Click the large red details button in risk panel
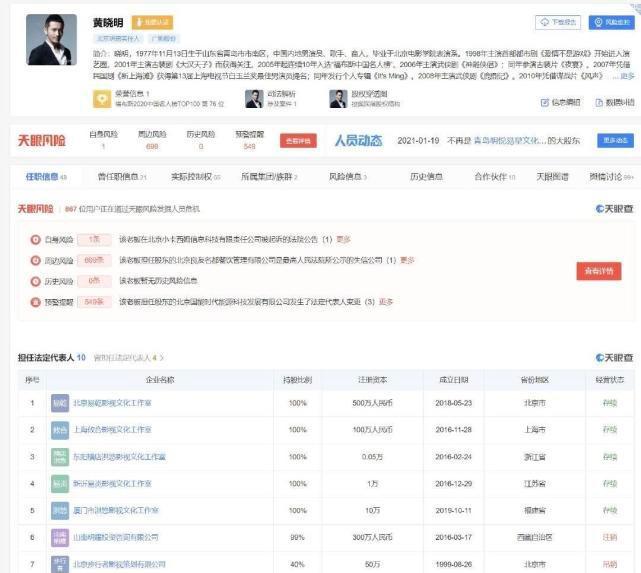Viewport: 641px width, 573px height. click(599, 271)
